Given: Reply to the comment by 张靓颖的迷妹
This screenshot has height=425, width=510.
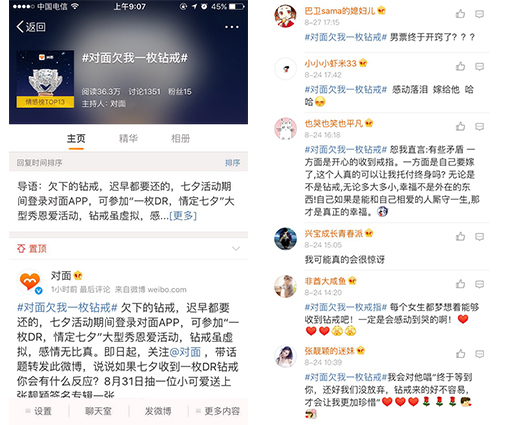Looking at the screenshot, I should [479, 354].
